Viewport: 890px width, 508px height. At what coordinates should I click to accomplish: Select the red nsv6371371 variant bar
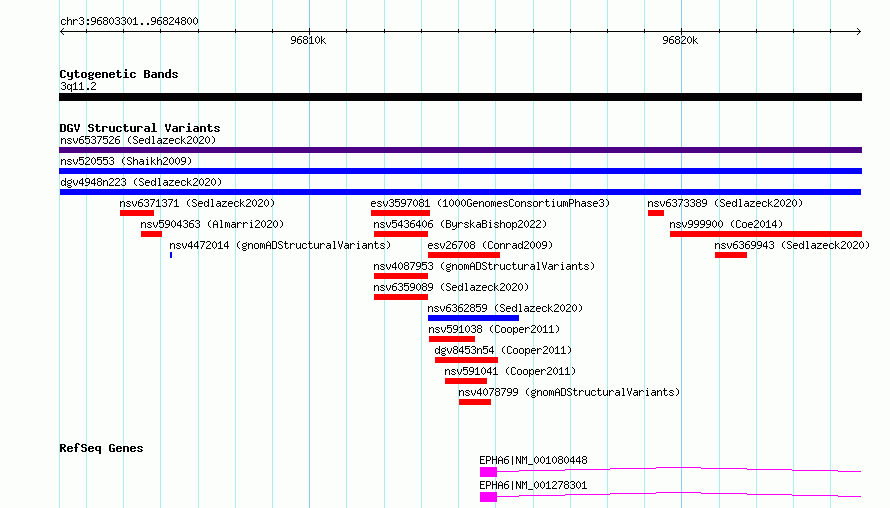pyautogui.click(x=137, y=213)
